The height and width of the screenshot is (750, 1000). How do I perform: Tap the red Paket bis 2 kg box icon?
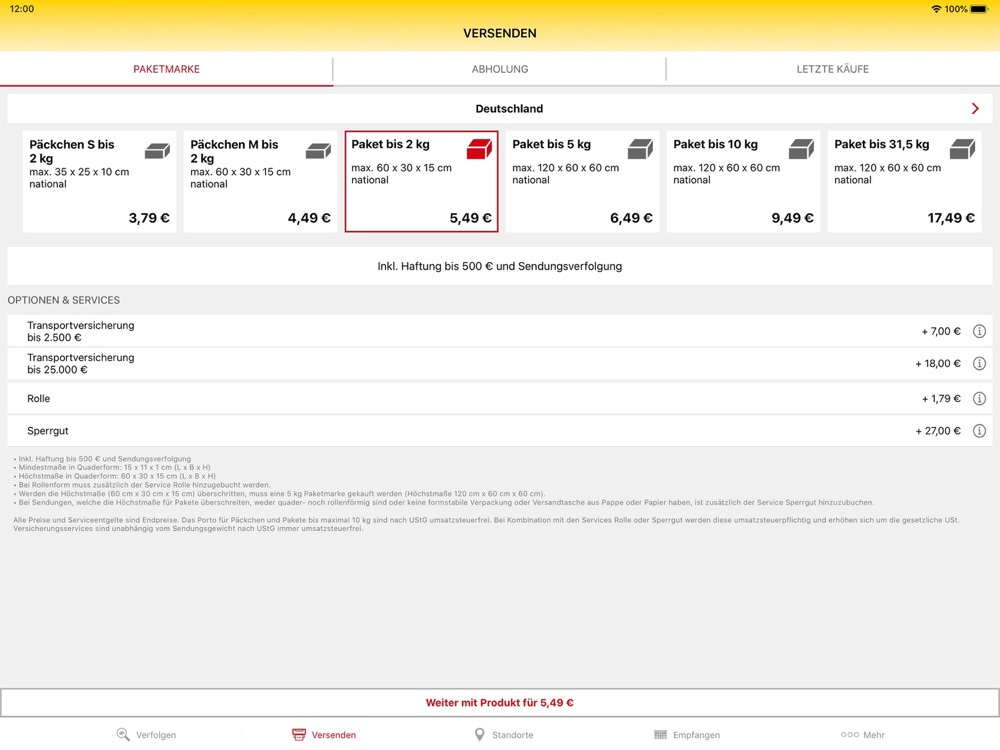(480, 149)
